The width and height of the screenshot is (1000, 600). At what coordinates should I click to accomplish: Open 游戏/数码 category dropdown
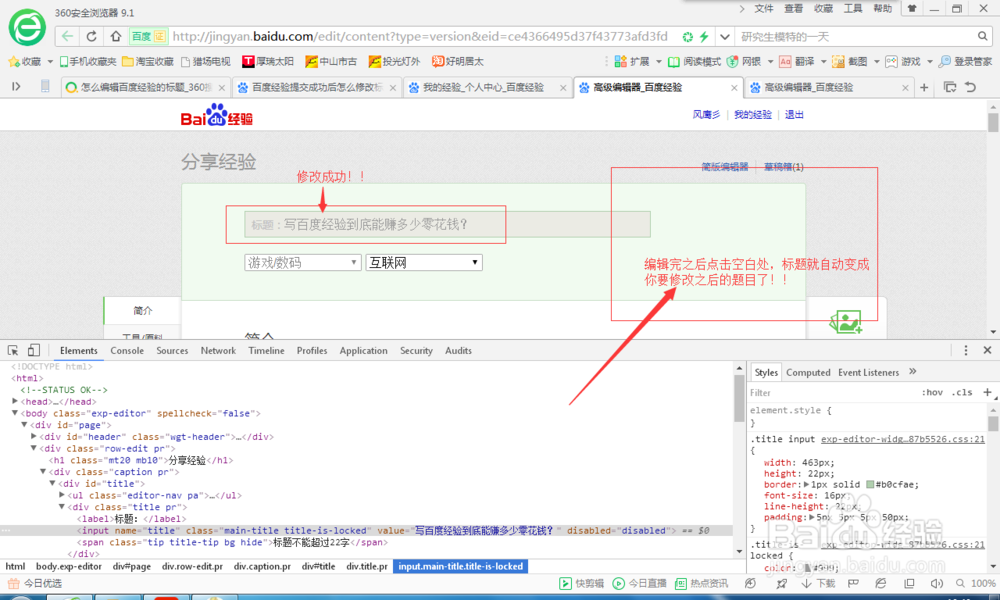click(303, 263)
